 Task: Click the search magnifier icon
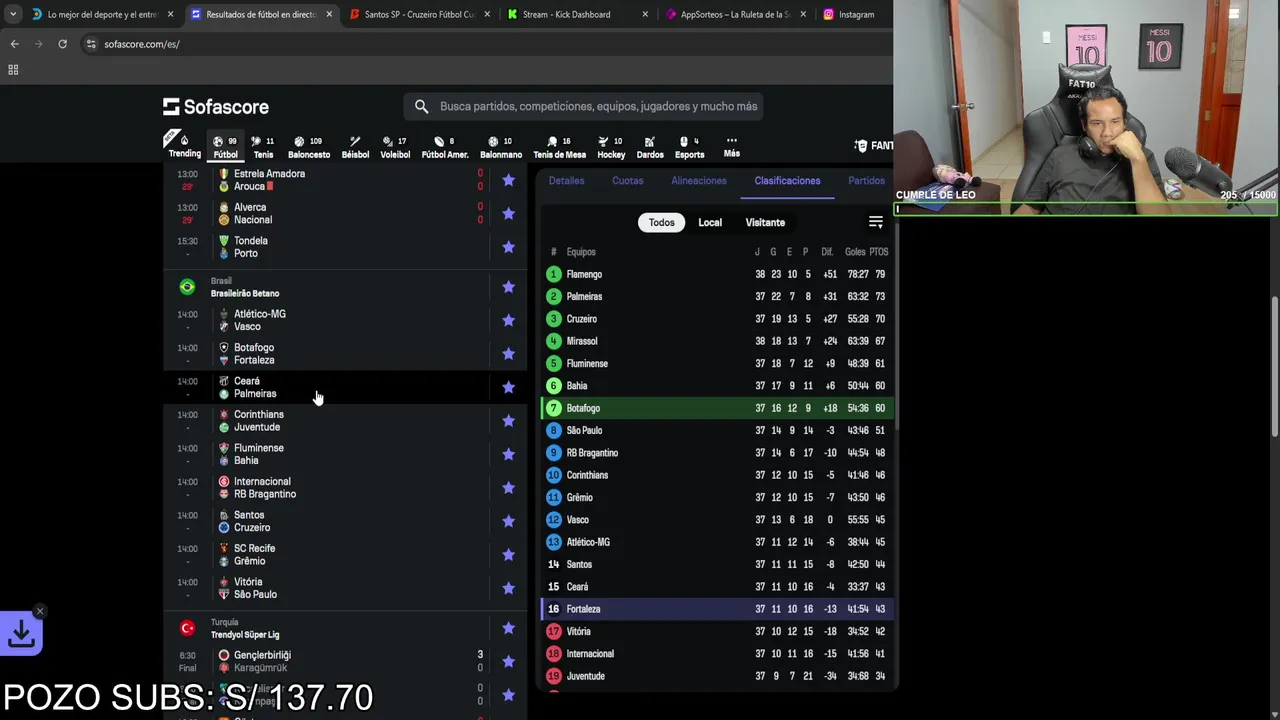pos(421,106)
